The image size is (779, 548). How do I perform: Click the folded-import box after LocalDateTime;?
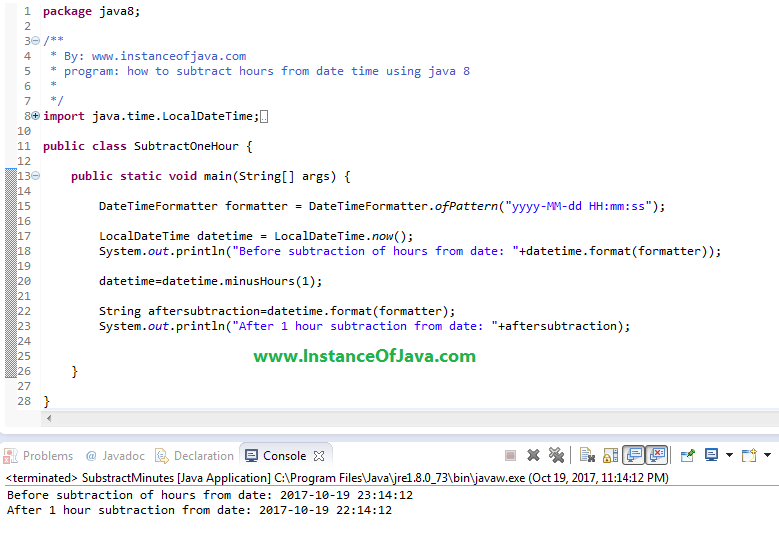tap(264, 117)
